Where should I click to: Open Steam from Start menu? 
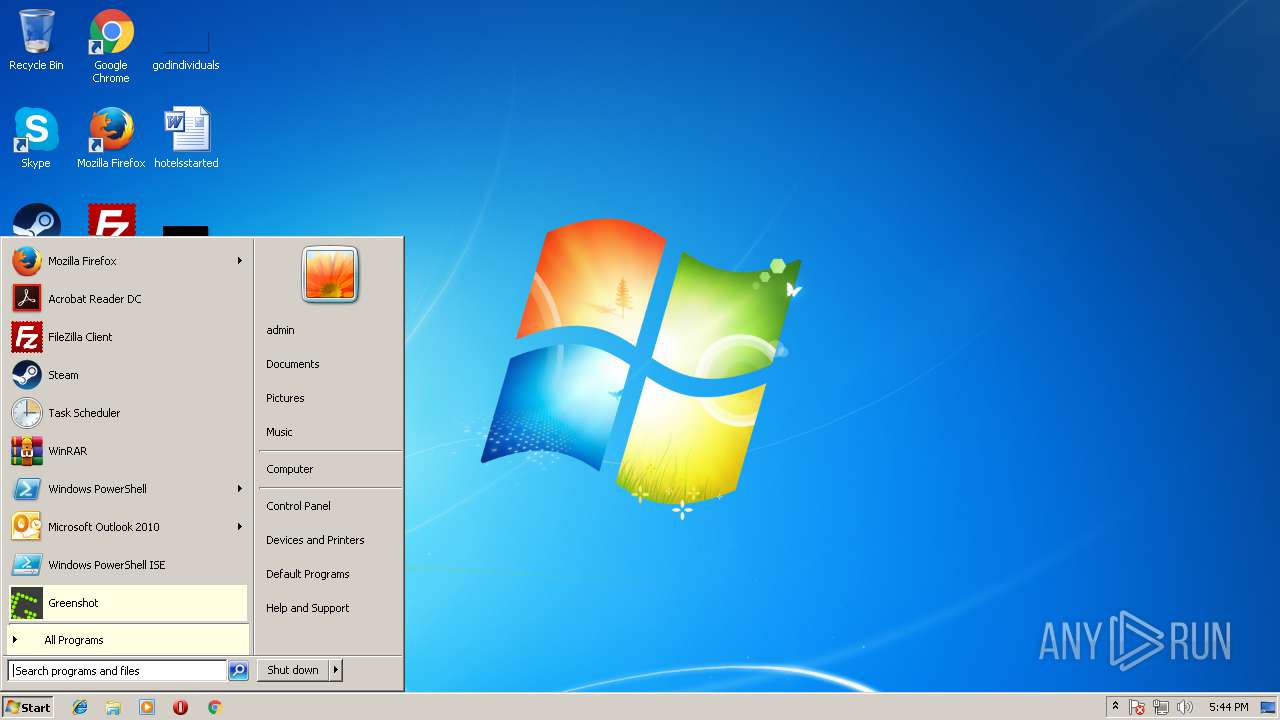click(x=128, y=375)
